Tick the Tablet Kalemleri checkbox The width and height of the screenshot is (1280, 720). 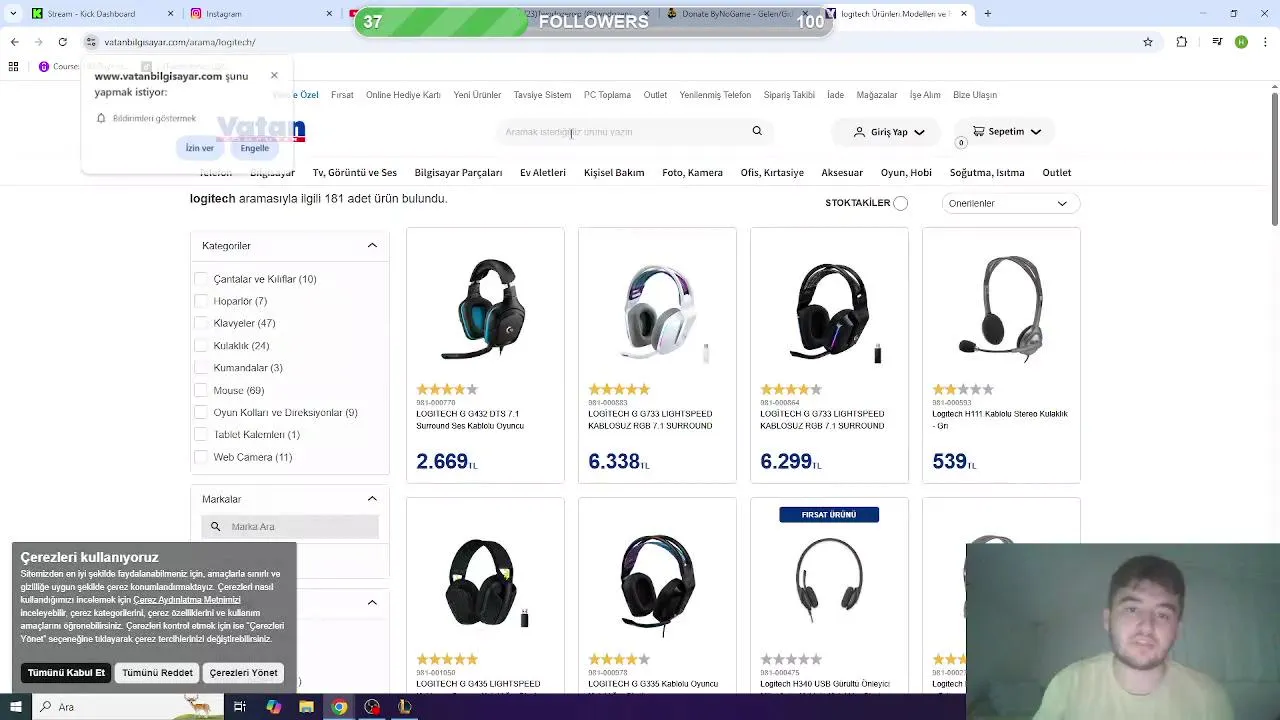pyautogui.click(x=201, y=434)
